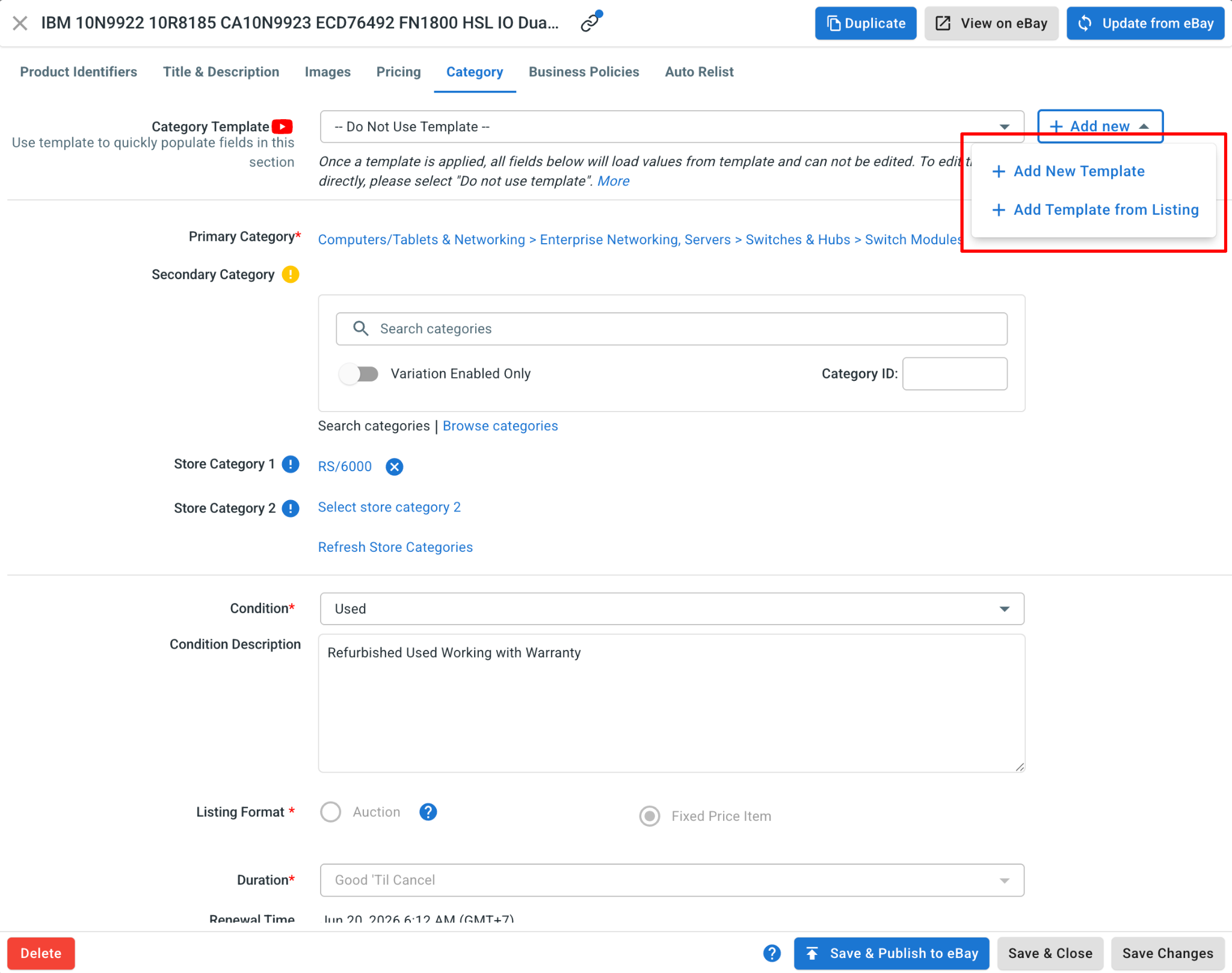Viewport: 1232px width, 973px height.
Task: Click Save & Publish to eBay
Action: click(x=892, y=953)
